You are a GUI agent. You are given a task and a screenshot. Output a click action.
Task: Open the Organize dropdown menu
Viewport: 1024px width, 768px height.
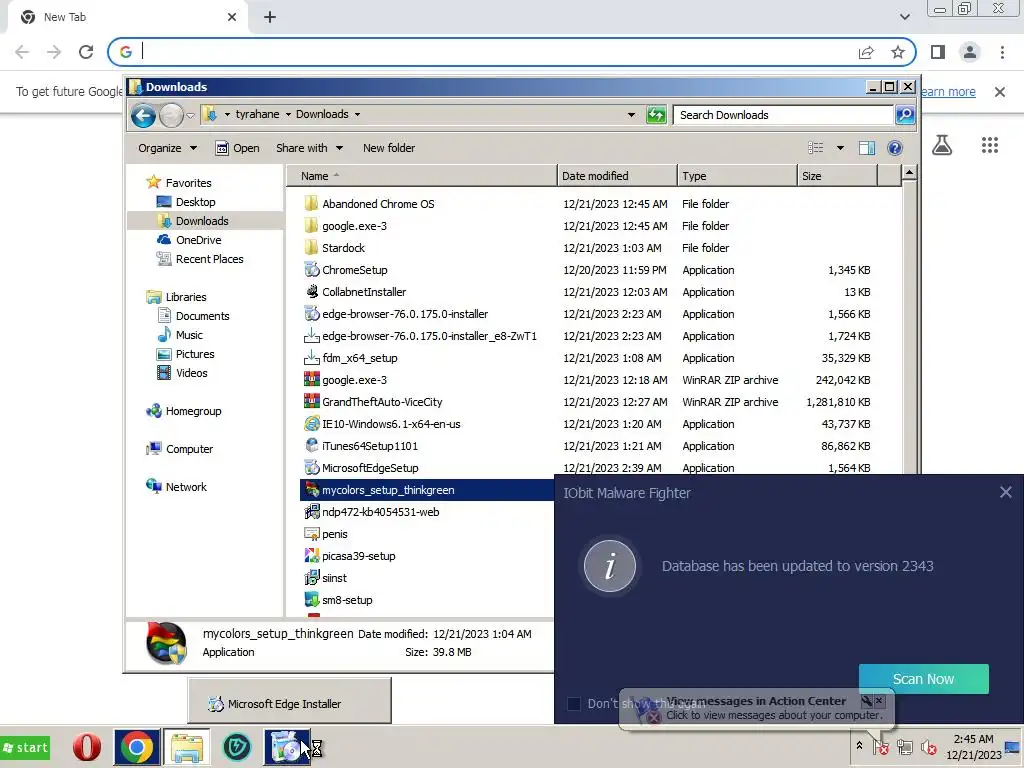[x=168, y=148]
